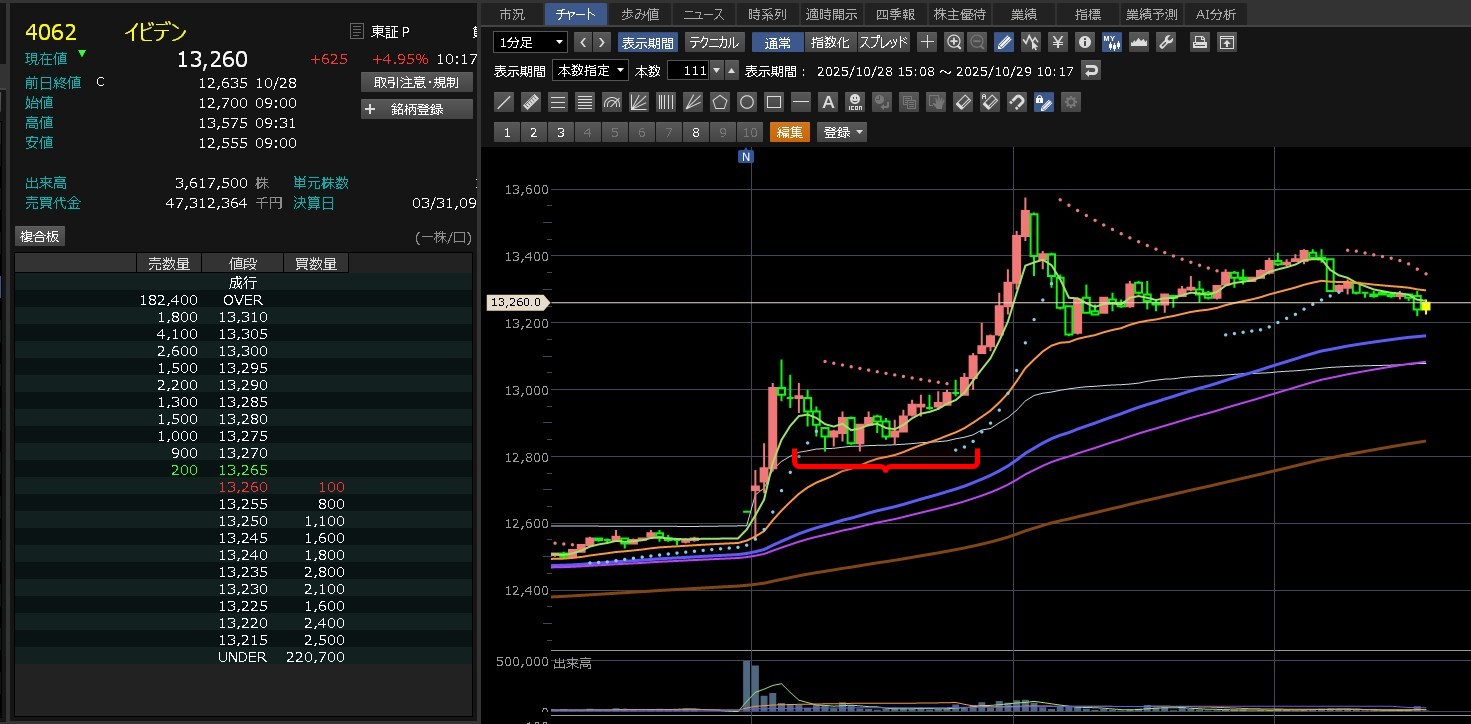Click the yen price display icon
The width and height of the screenshot is (1471, 724).
[1058, 42]
